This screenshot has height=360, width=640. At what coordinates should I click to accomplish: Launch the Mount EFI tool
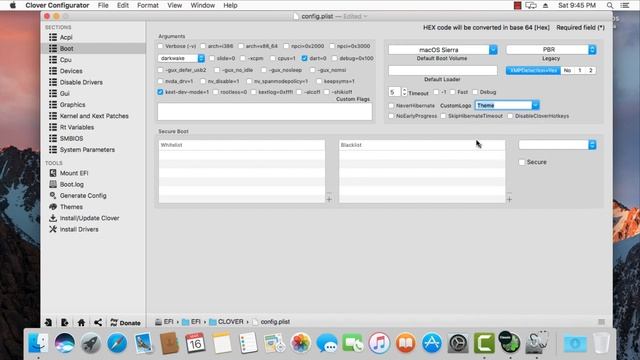(x=73, y=173)
